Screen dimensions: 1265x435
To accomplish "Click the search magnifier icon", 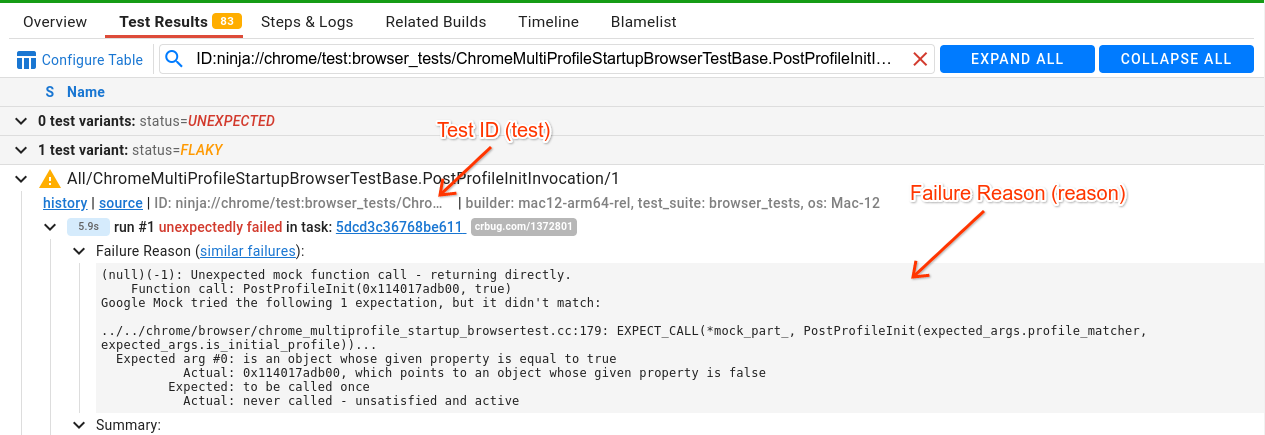I will point(175,60).
